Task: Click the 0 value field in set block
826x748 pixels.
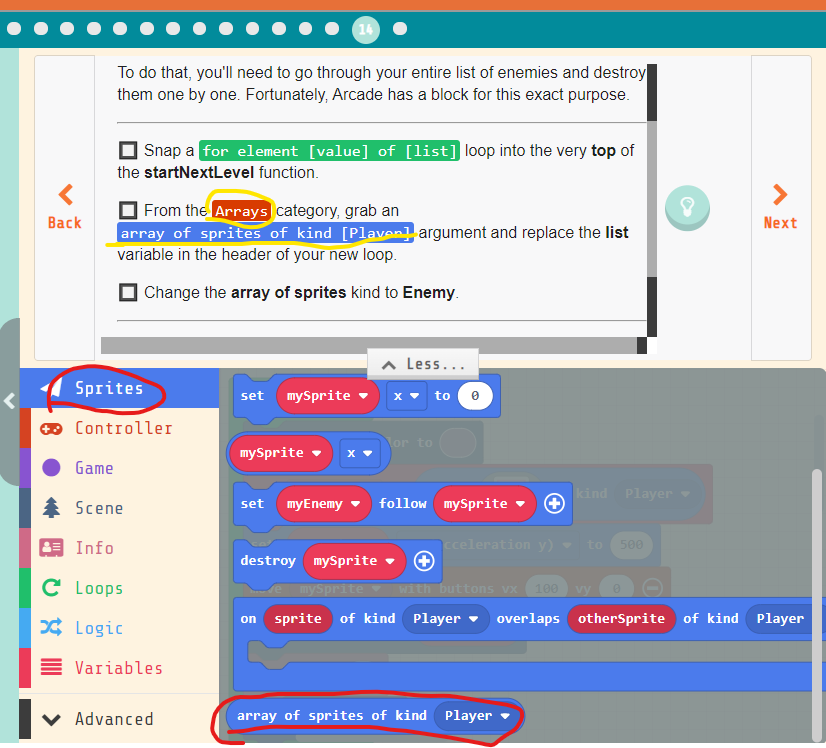Action: click(475, 396)
